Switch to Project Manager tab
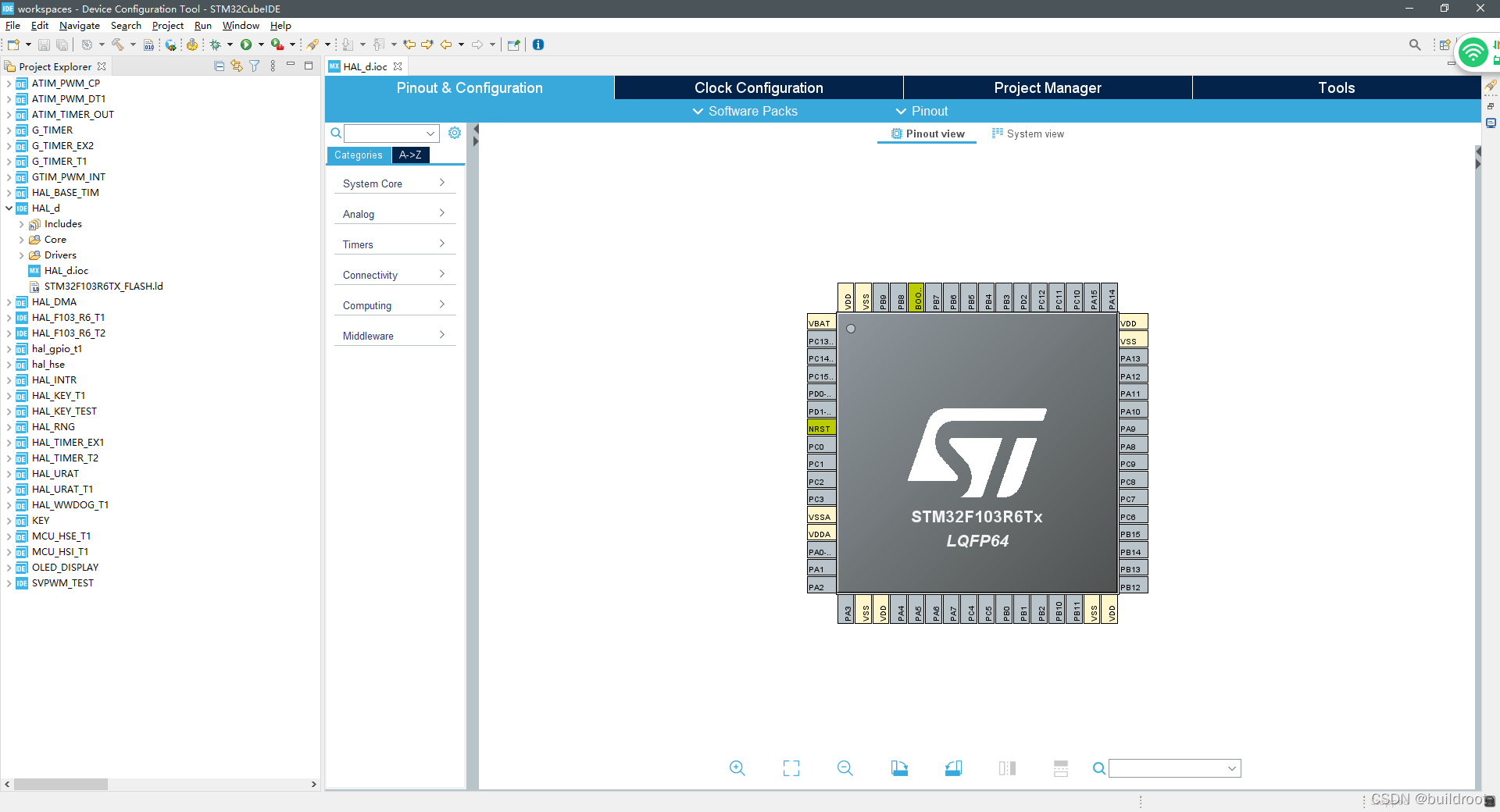1500x812 pixels. coord(1048,87)
